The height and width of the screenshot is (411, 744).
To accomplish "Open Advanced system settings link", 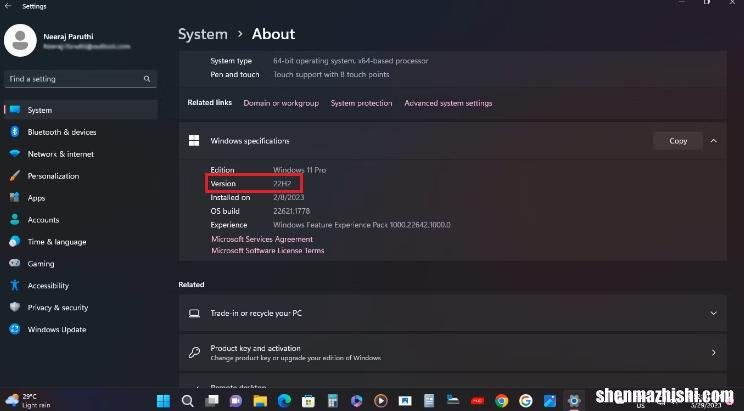I will (x=448, y=103).
